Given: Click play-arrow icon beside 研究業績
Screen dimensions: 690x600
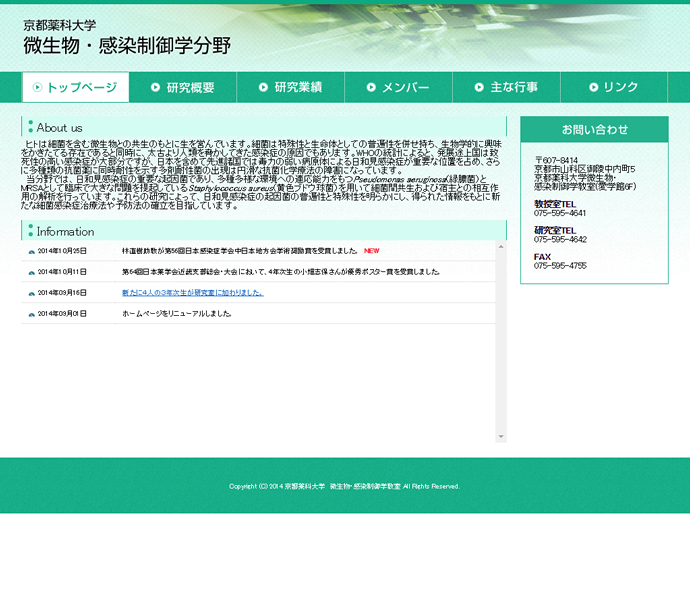Looking at the screenshot, I should (x=263, y=87).
